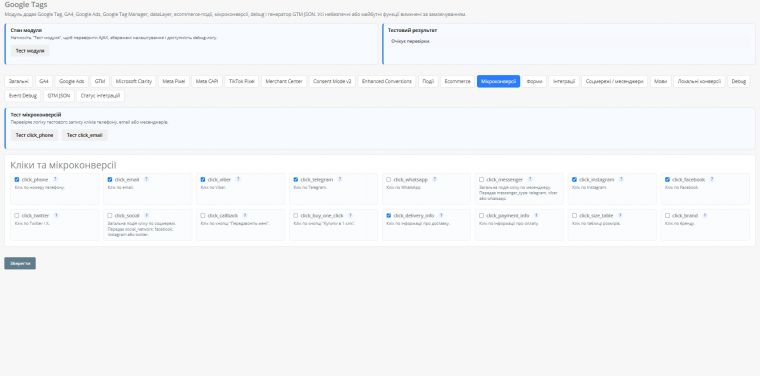Open the help icon next to click_viber
Screen dimensions: 760x376
[x=238, y=179]
